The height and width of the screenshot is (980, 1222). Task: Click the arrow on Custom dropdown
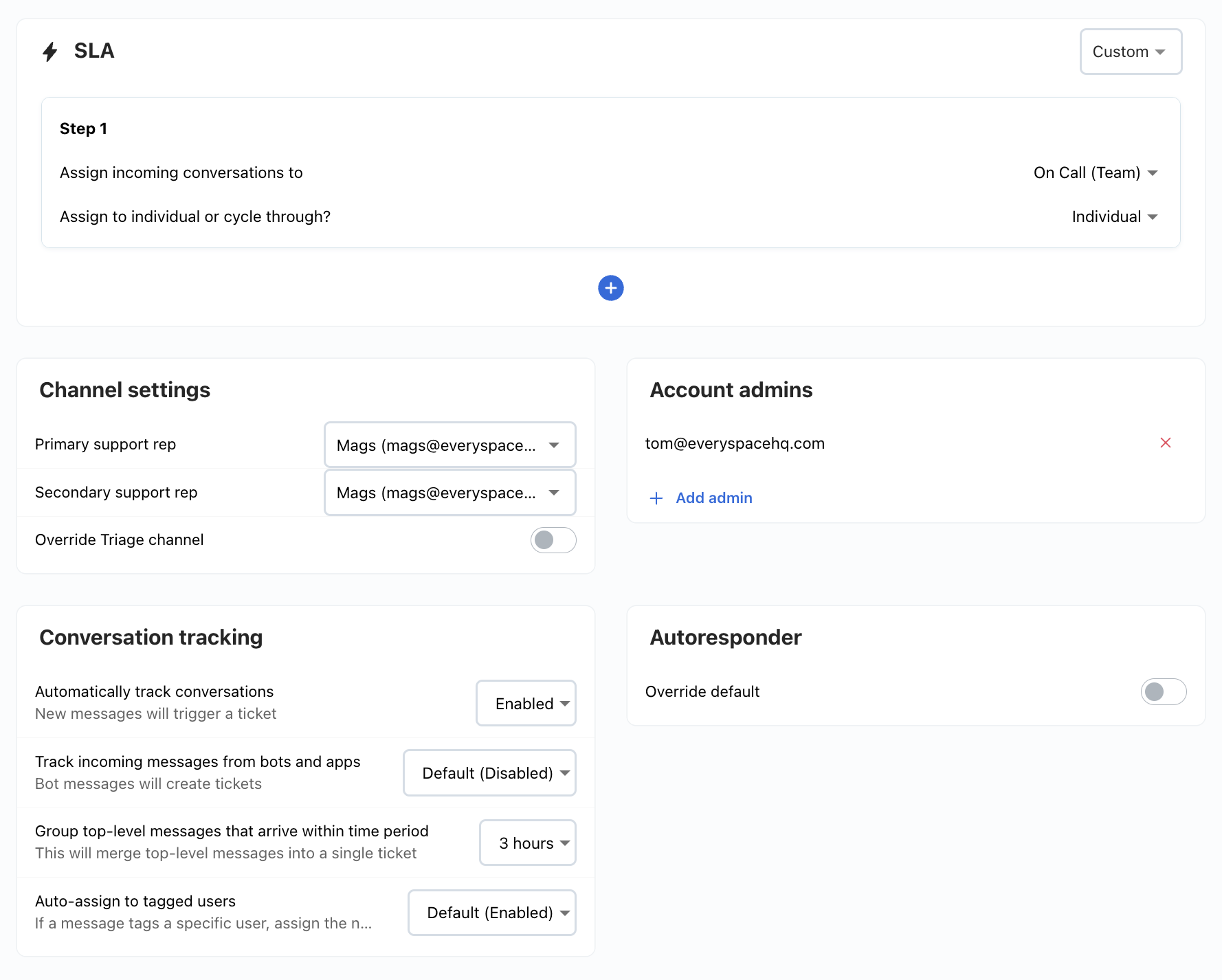(x=1160, y=52)
